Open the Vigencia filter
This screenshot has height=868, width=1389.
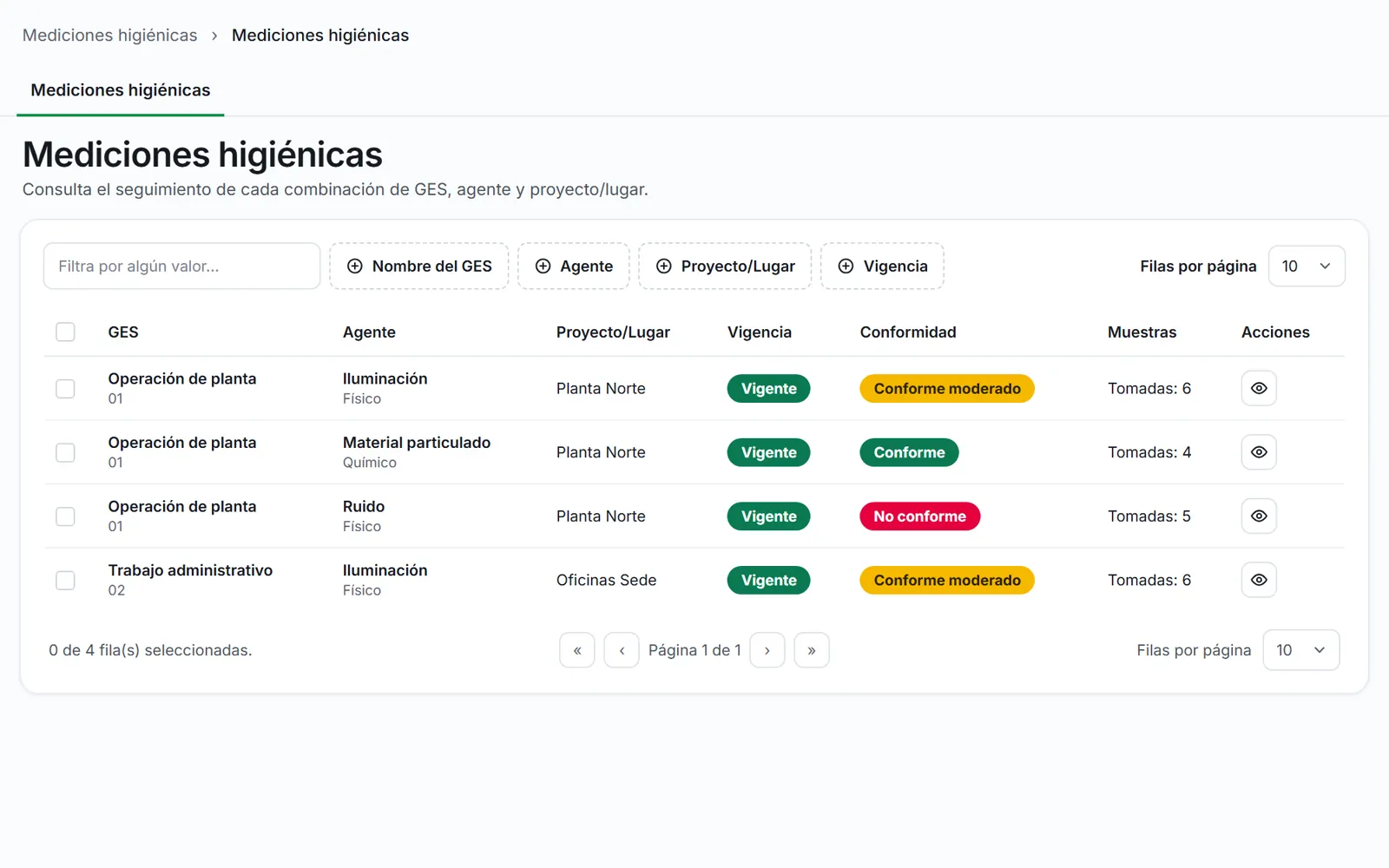(x=883, y=266)
